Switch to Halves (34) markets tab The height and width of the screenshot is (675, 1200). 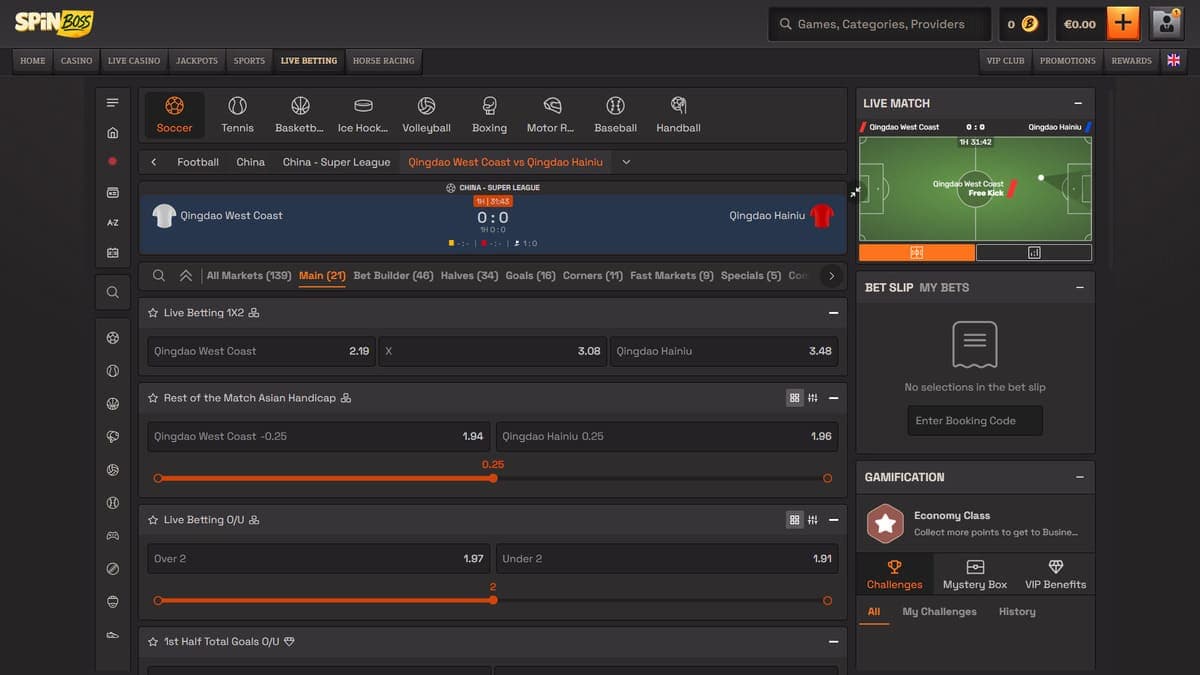click(x=469, y=276)
